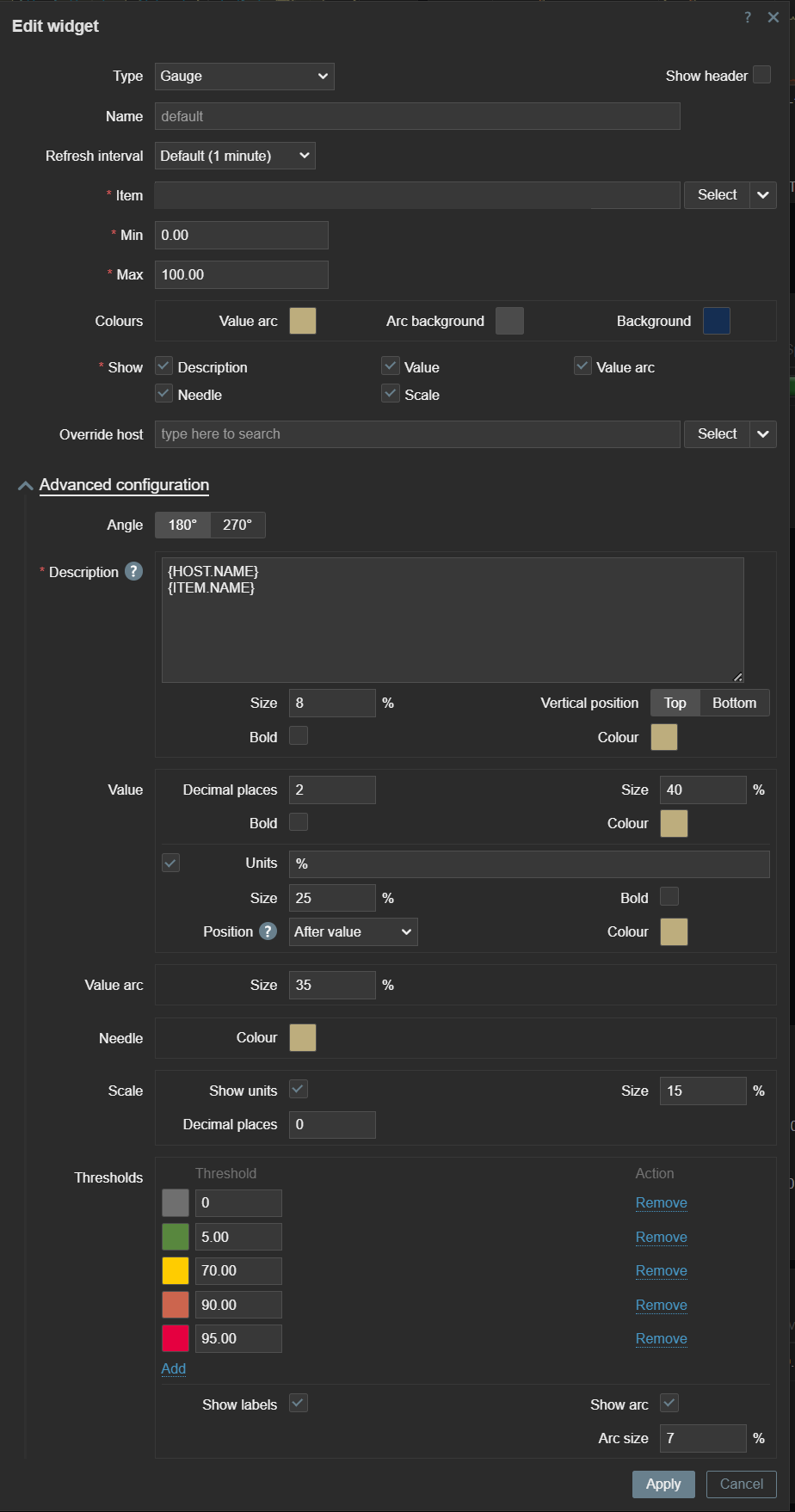The image size is (795, 1512).
Task: Pick the Value arc colour swatch
Action: (x=303, y=321)
